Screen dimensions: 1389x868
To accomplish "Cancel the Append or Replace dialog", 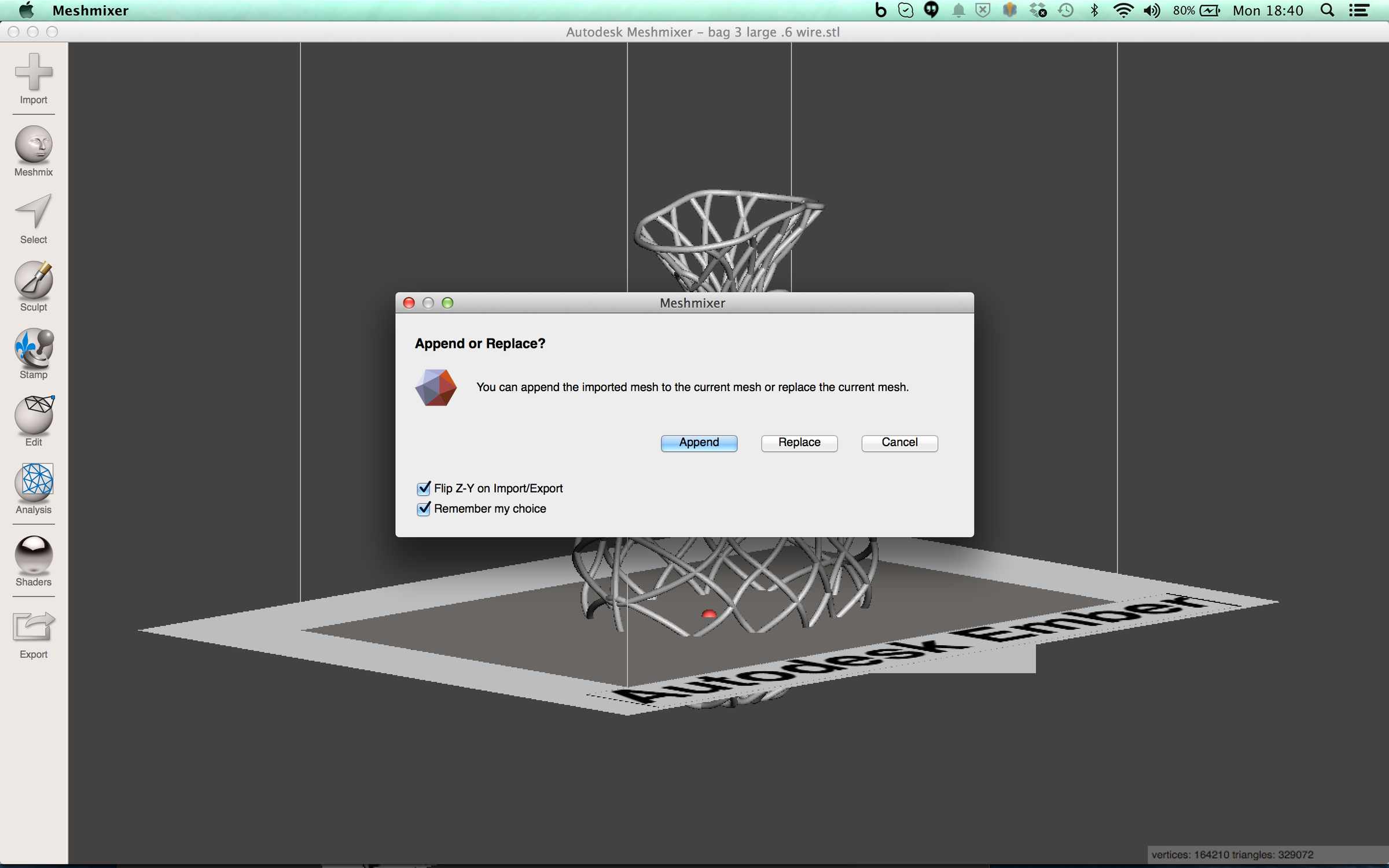I will coord(899,443).
